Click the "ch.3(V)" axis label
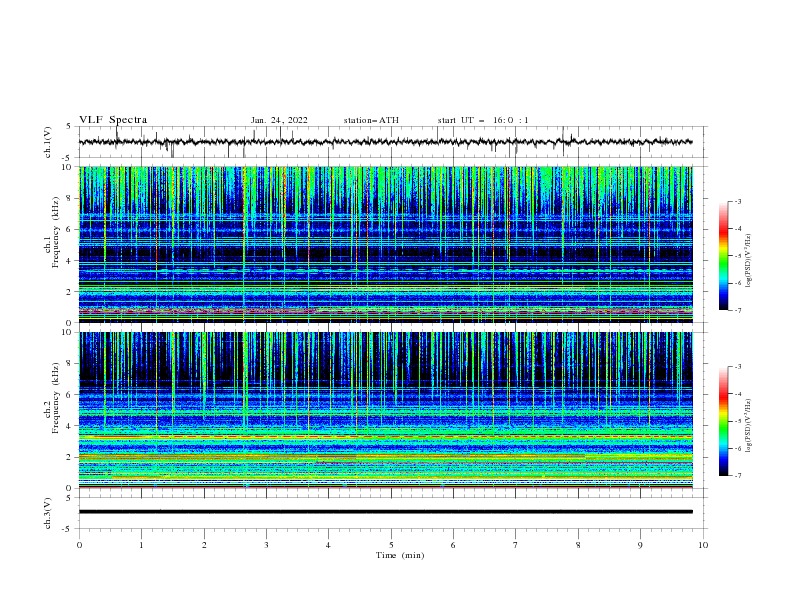This screenshot has width=792, height=612. pyautogui.click(x=48, y=513)
